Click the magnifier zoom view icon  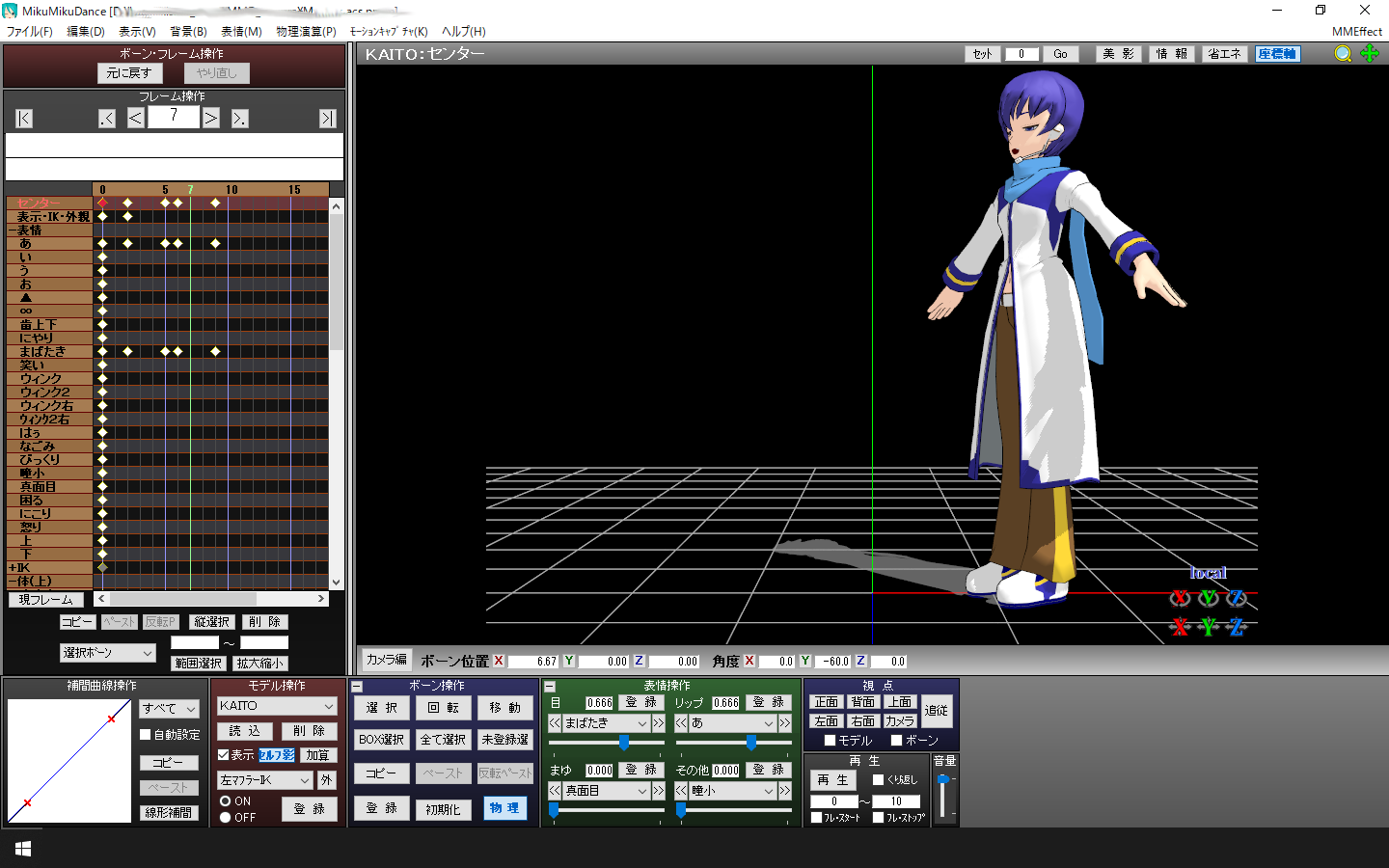click(x=1343, y=54)
